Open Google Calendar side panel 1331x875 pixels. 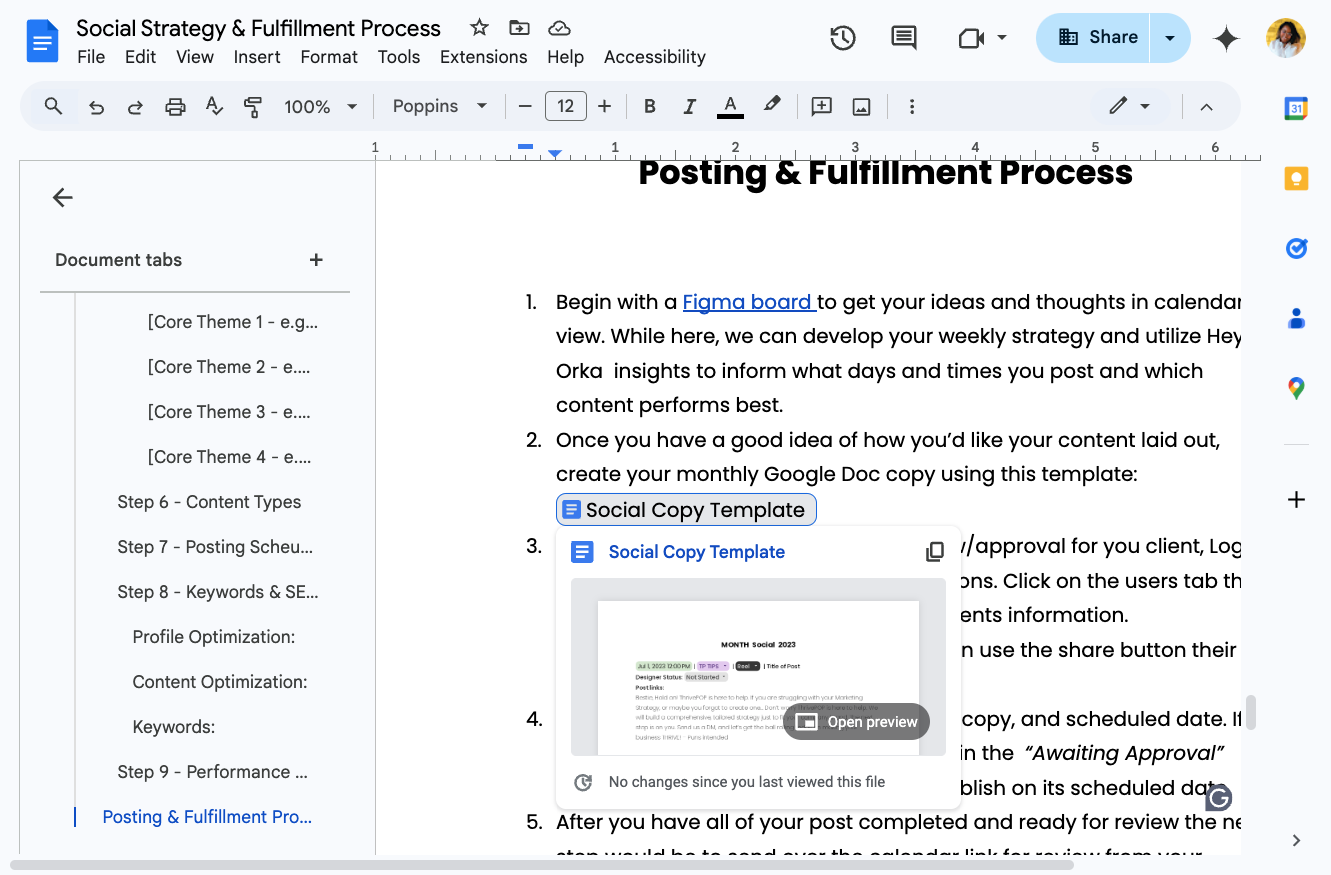(1296, 109)
